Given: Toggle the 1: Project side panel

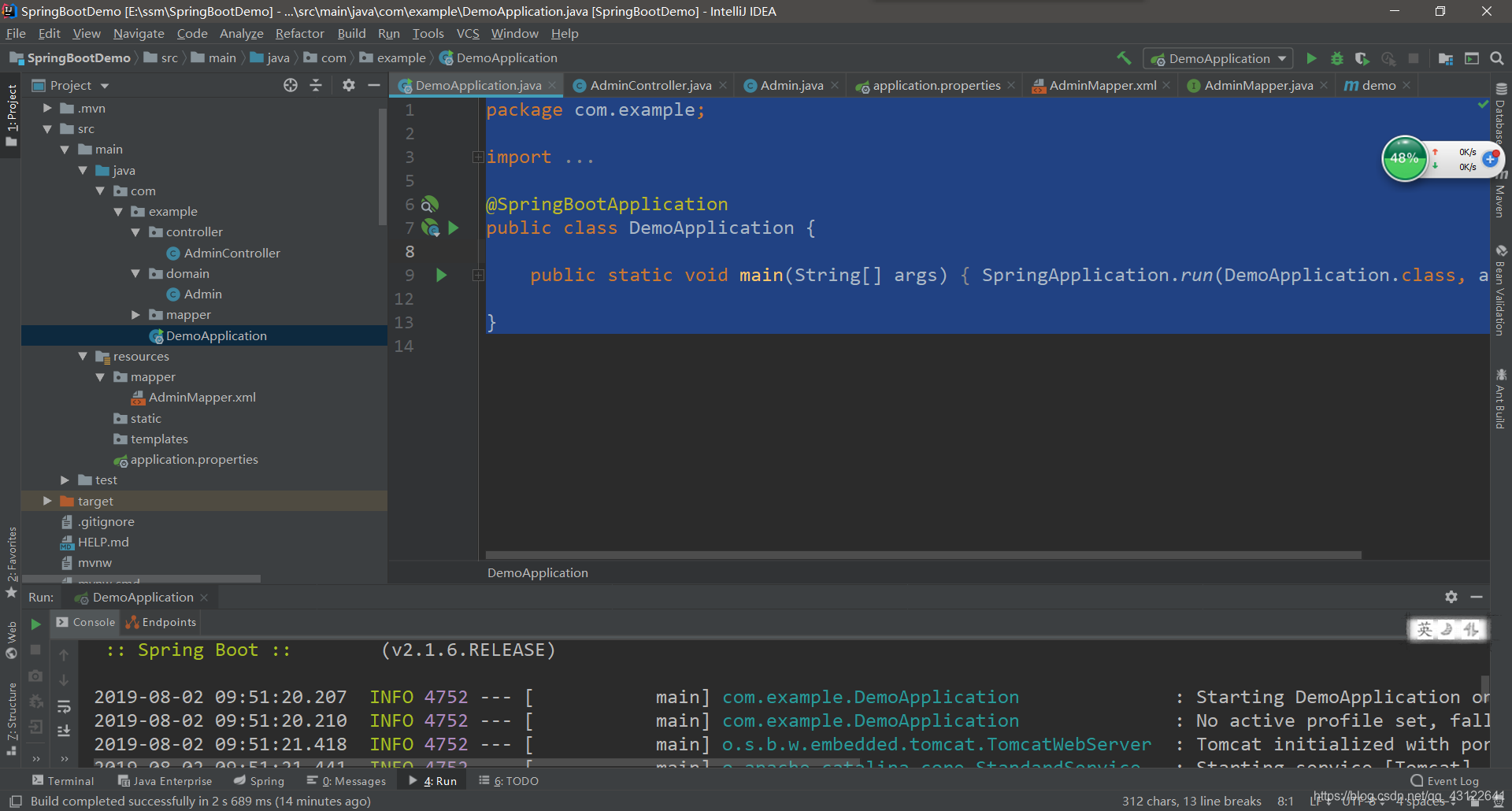Looking at the screenshot, I should point(11,116).
